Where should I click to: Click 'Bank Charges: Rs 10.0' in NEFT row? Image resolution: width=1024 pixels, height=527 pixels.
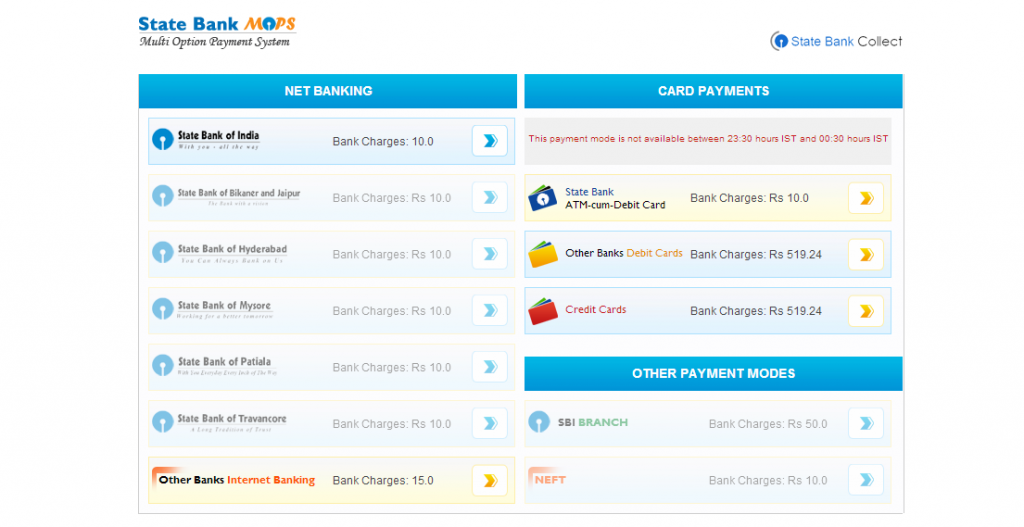(768, 481)
